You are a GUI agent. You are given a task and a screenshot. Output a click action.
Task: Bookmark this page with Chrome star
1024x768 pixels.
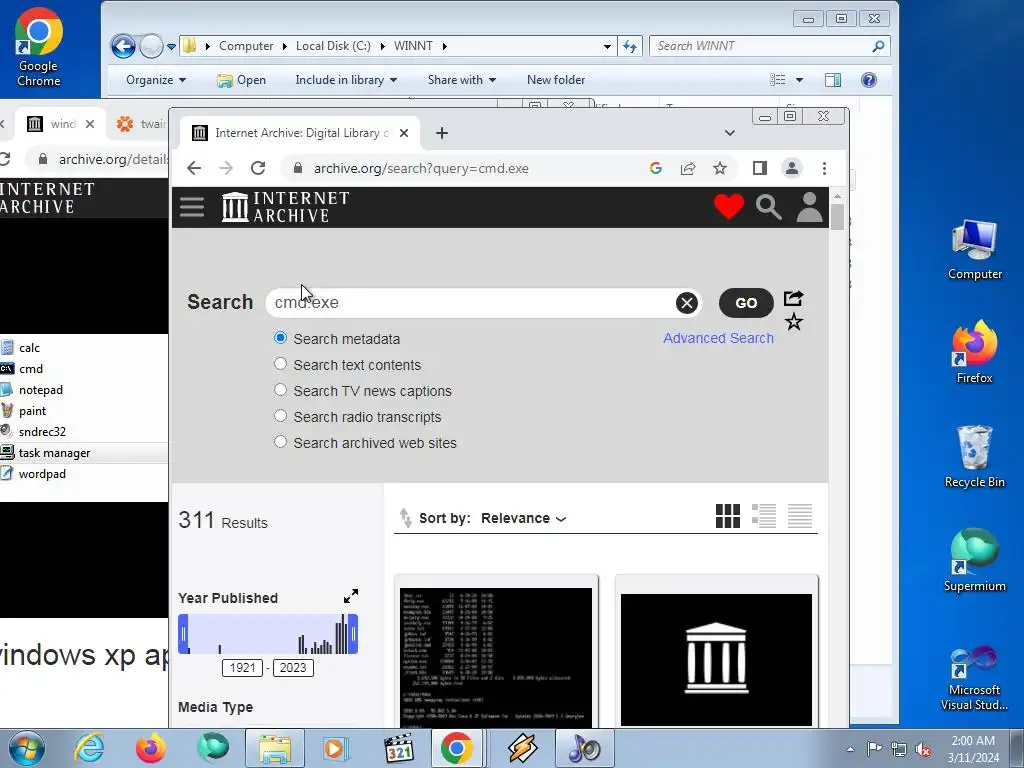click(720, 168)
